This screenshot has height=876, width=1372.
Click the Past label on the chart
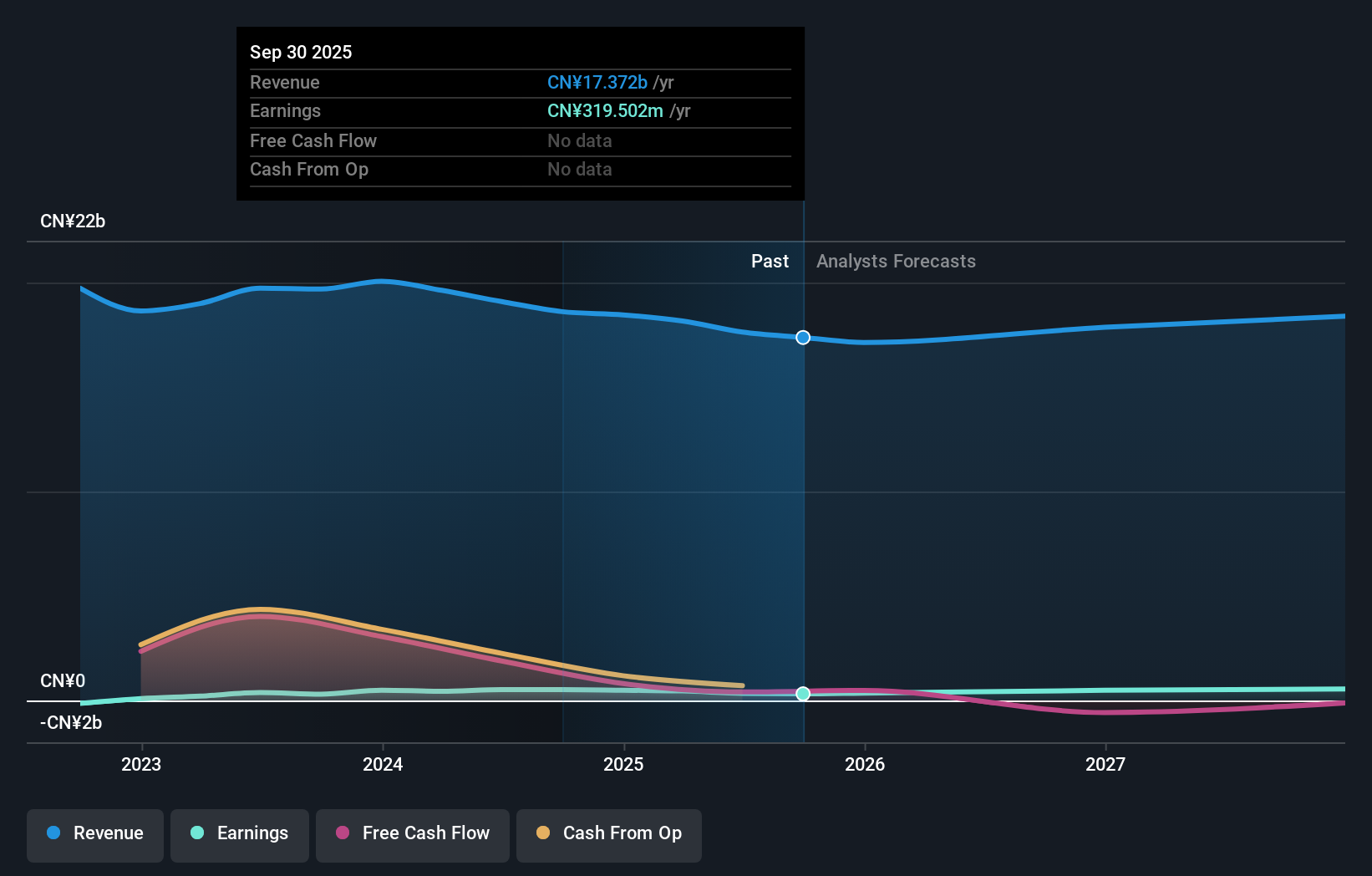coord(770,262)
